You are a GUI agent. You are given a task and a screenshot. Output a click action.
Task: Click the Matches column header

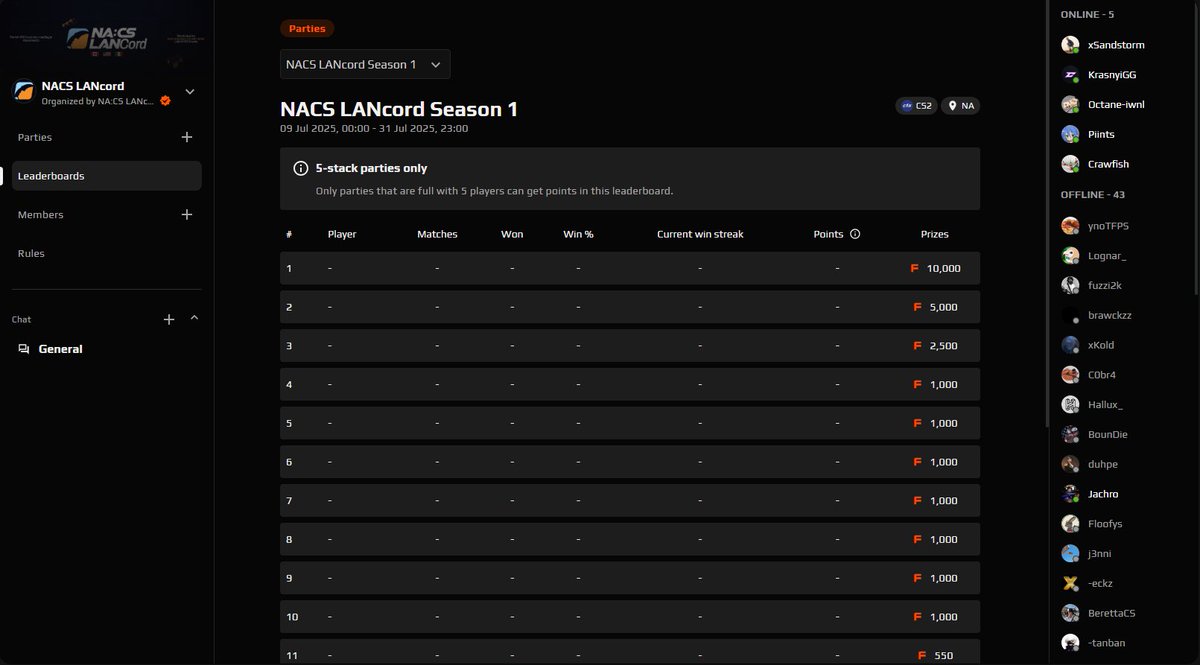pyautogui.click(x=437, y=234)
